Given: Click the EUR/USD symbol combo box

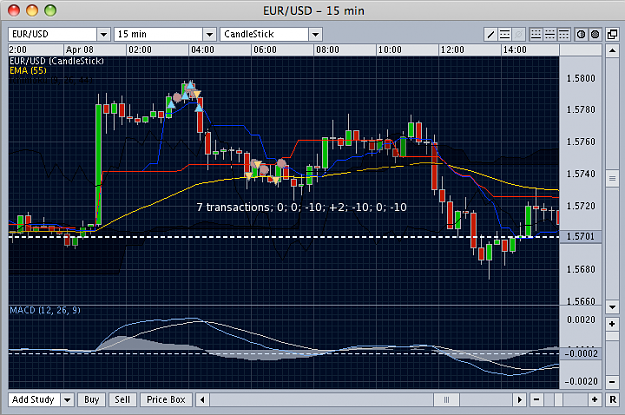Looking at the screenshot, I should point(59,35).
